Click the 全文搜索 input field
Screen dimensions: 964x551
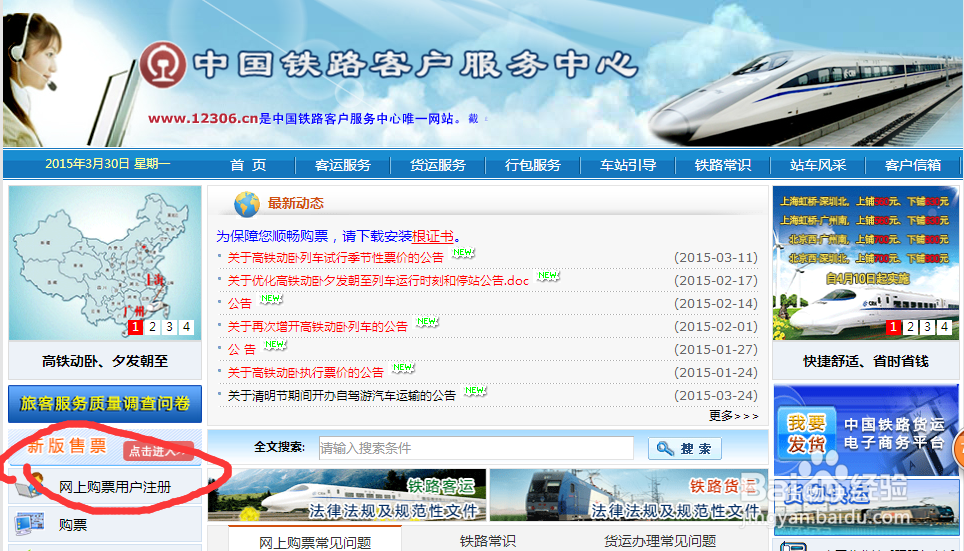click(x=476, y=448)
